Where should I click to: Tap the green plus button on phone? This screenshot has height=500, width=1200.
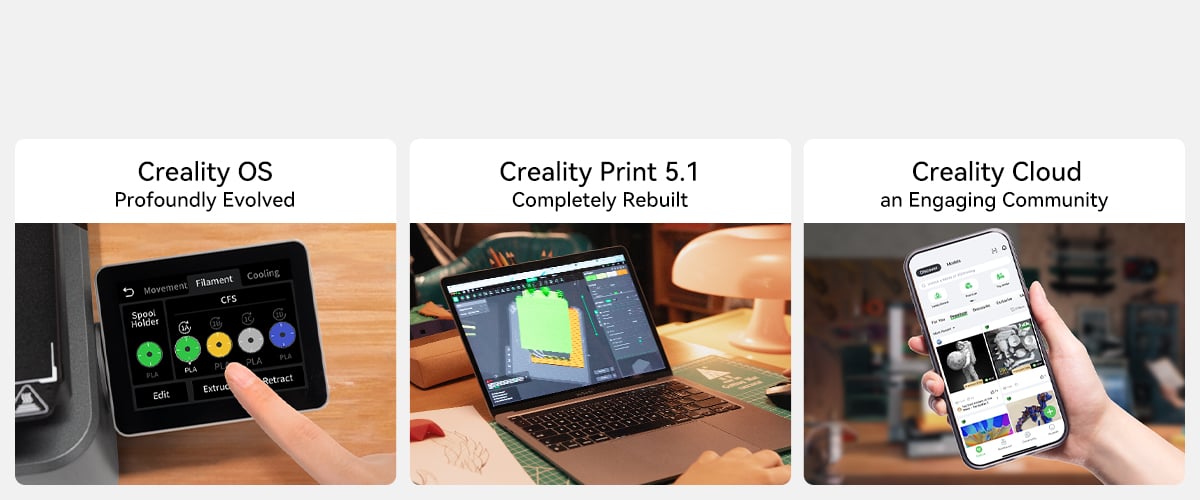[1048, 411]
